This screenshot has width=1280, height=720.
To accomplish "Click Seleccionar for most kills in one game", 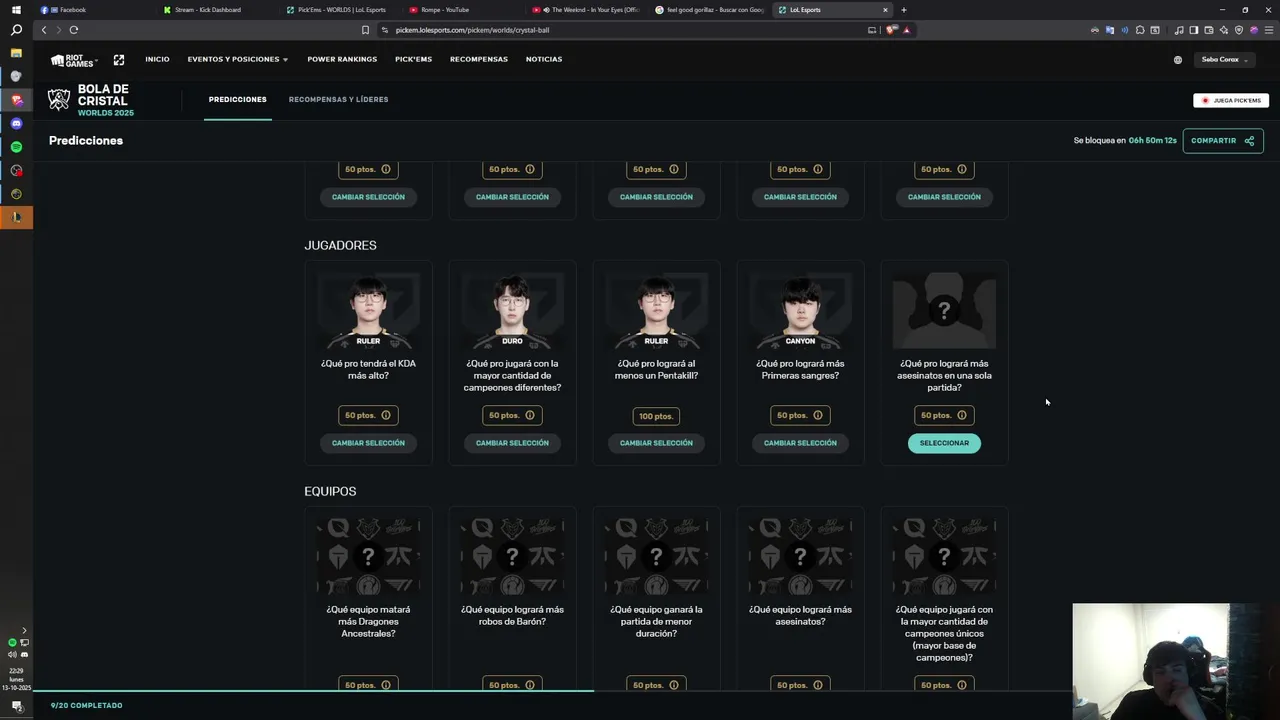I will tap(944, 443).
